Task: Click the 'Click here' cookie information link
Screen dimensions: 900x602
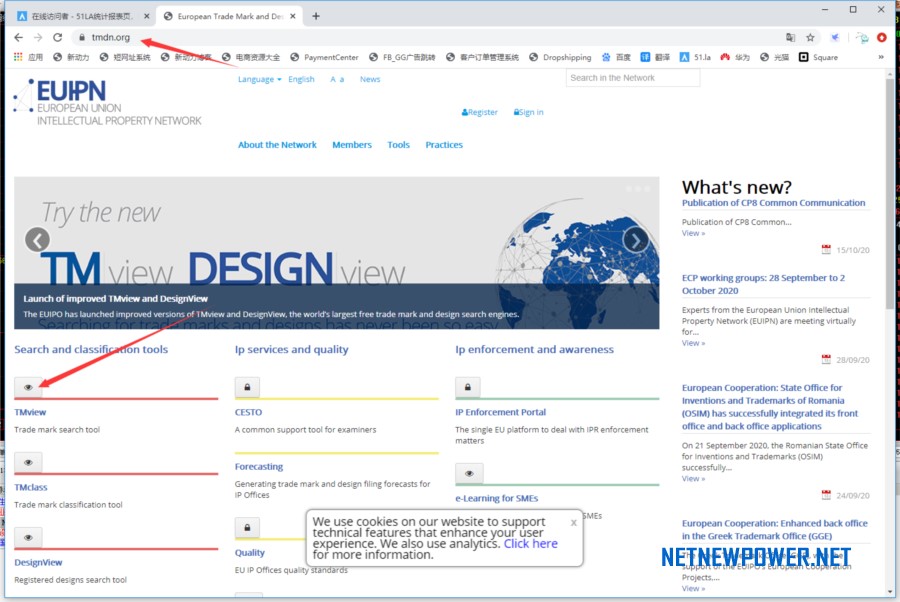Action: tap(531, 543)
